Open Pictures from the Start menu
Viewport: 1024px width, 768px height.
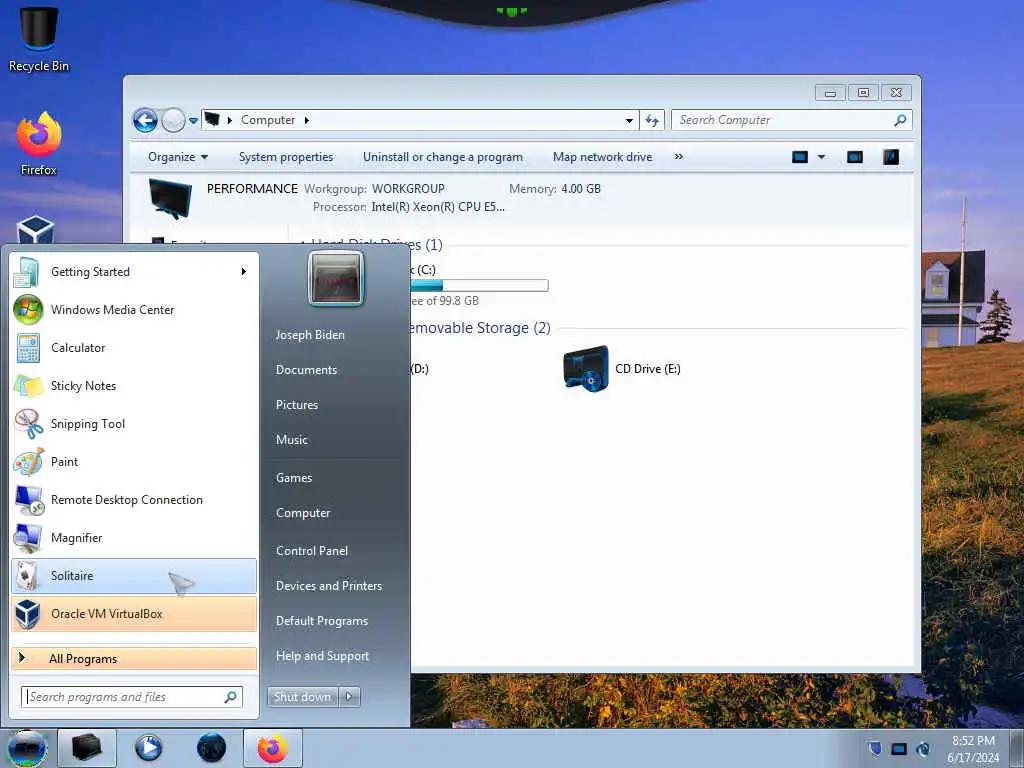297,405
